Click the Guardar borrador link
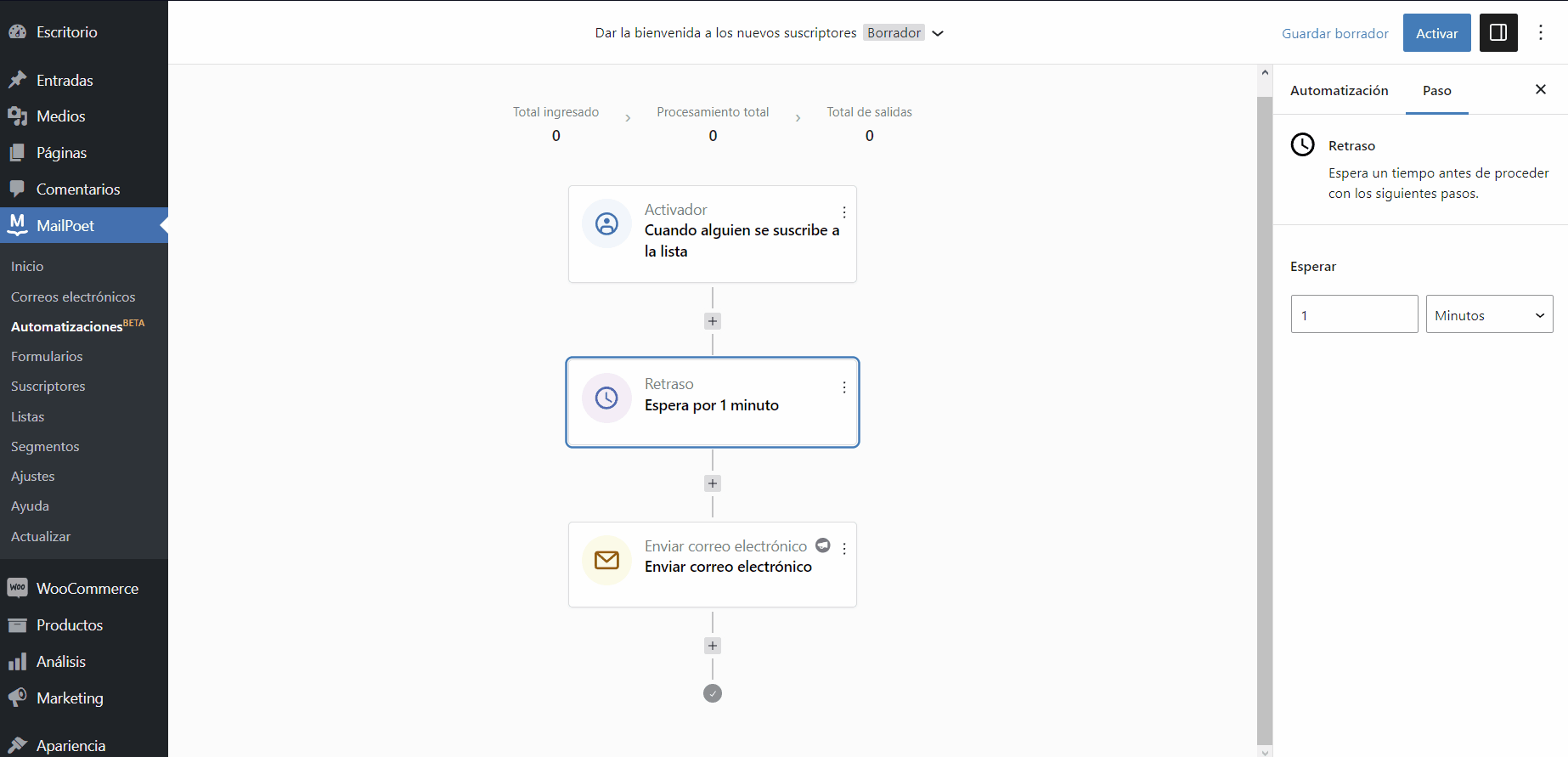 [1334, 33]
